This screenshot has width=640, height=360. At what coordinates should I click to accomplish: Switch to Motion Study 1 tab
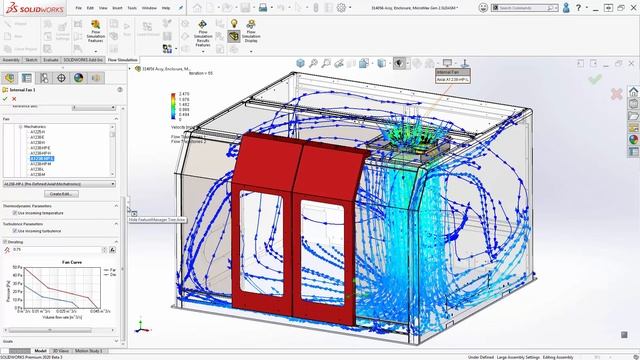[89, 351]
